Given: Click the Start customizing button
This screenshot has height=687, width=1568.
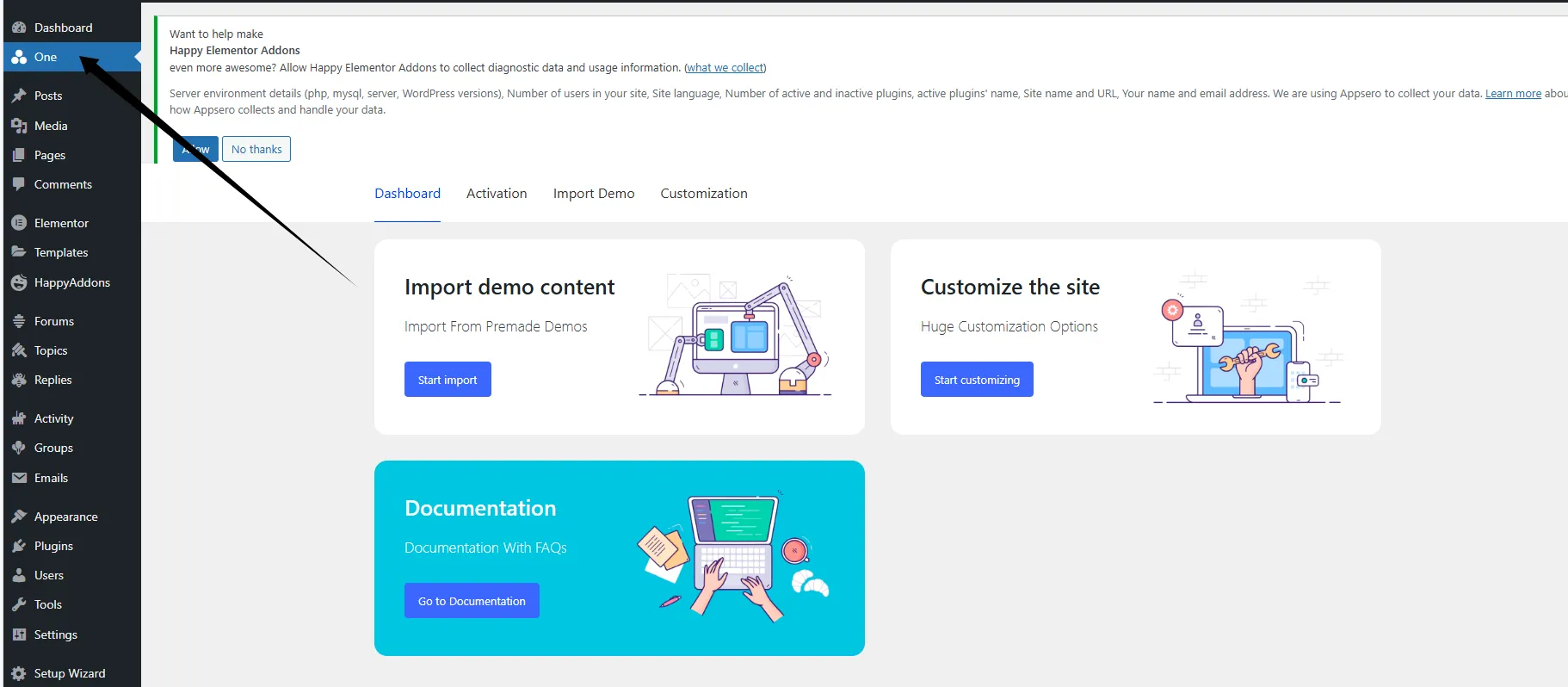Looking at the screenshot, I should (x=977, y=380).
